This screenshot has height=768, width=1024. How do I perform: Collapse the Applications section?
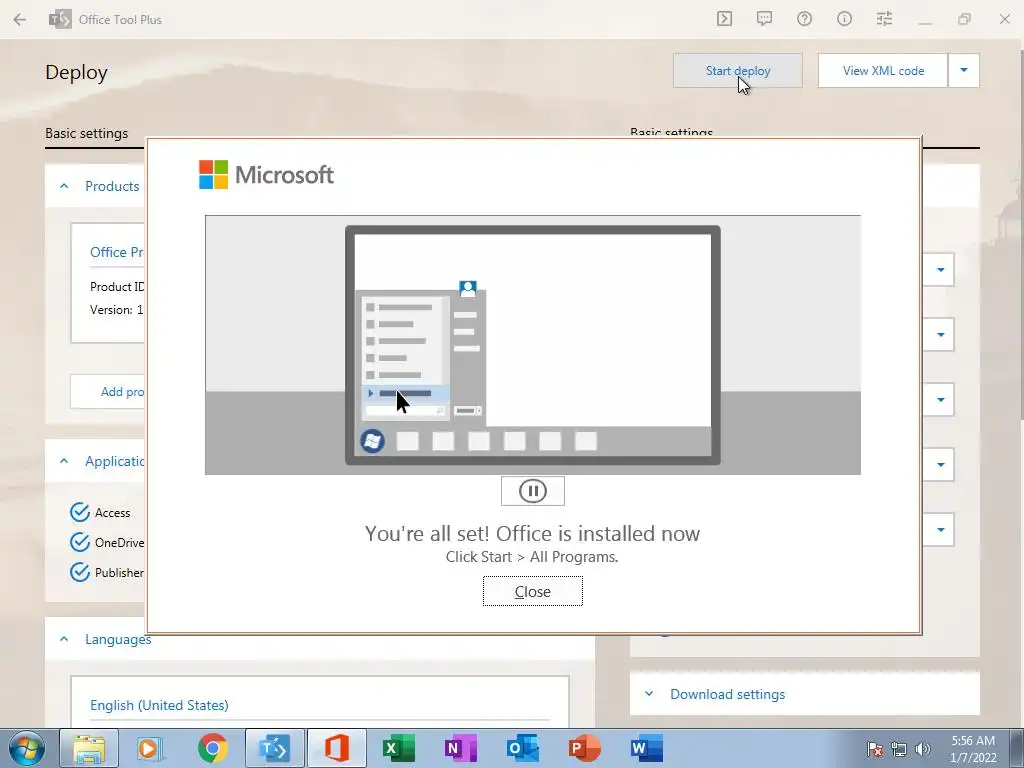point(64,461)
